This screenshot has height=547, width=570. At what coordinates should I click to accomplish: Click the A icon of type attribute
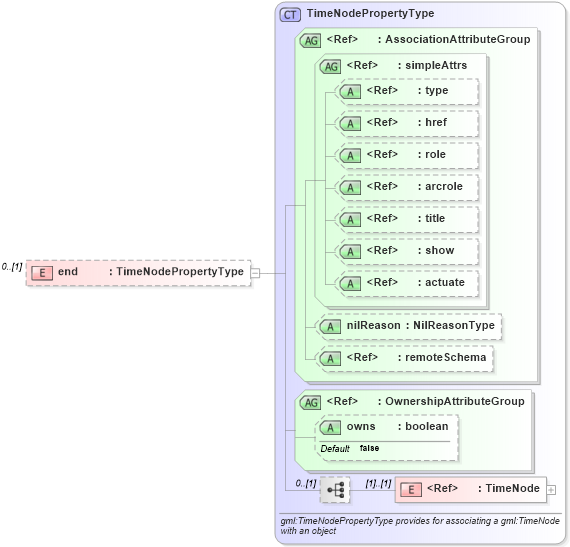(x=350, y=92)
